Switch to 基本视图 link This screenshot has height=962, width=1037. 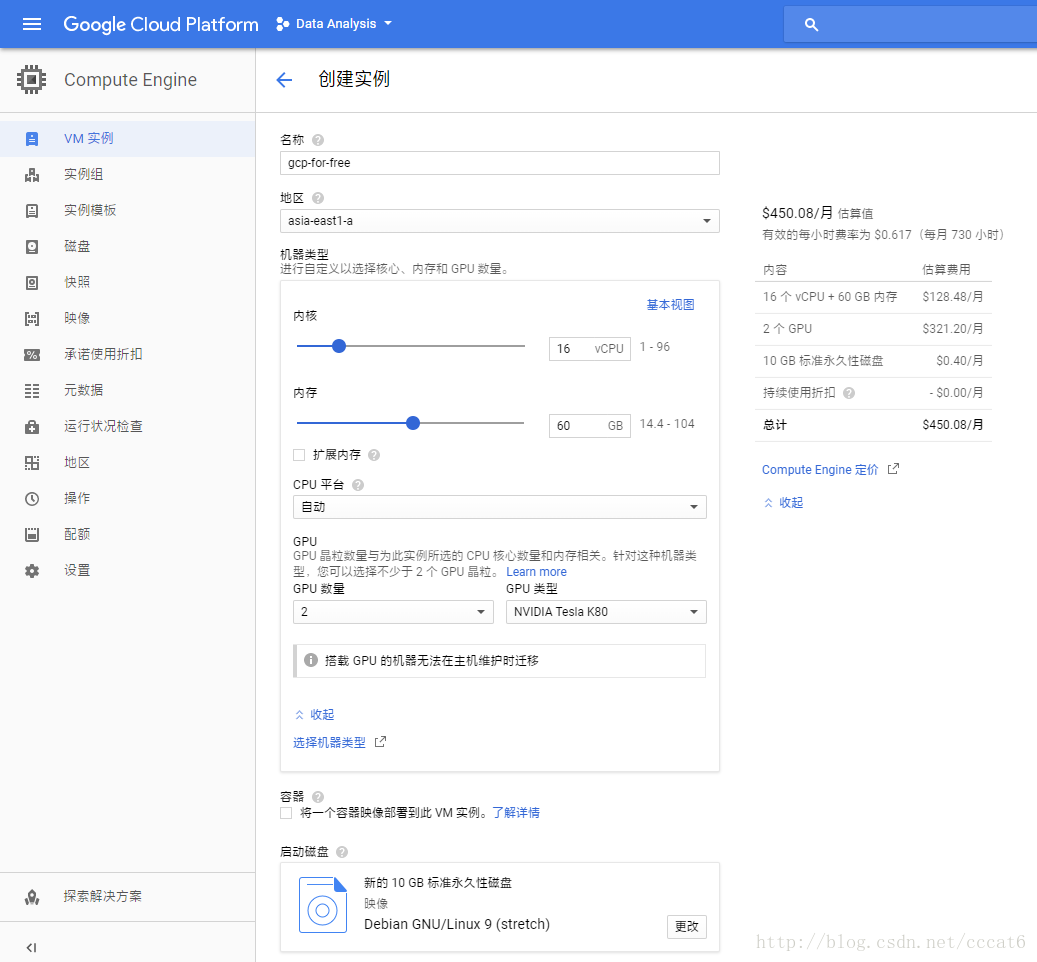click(x=670, y=305)
